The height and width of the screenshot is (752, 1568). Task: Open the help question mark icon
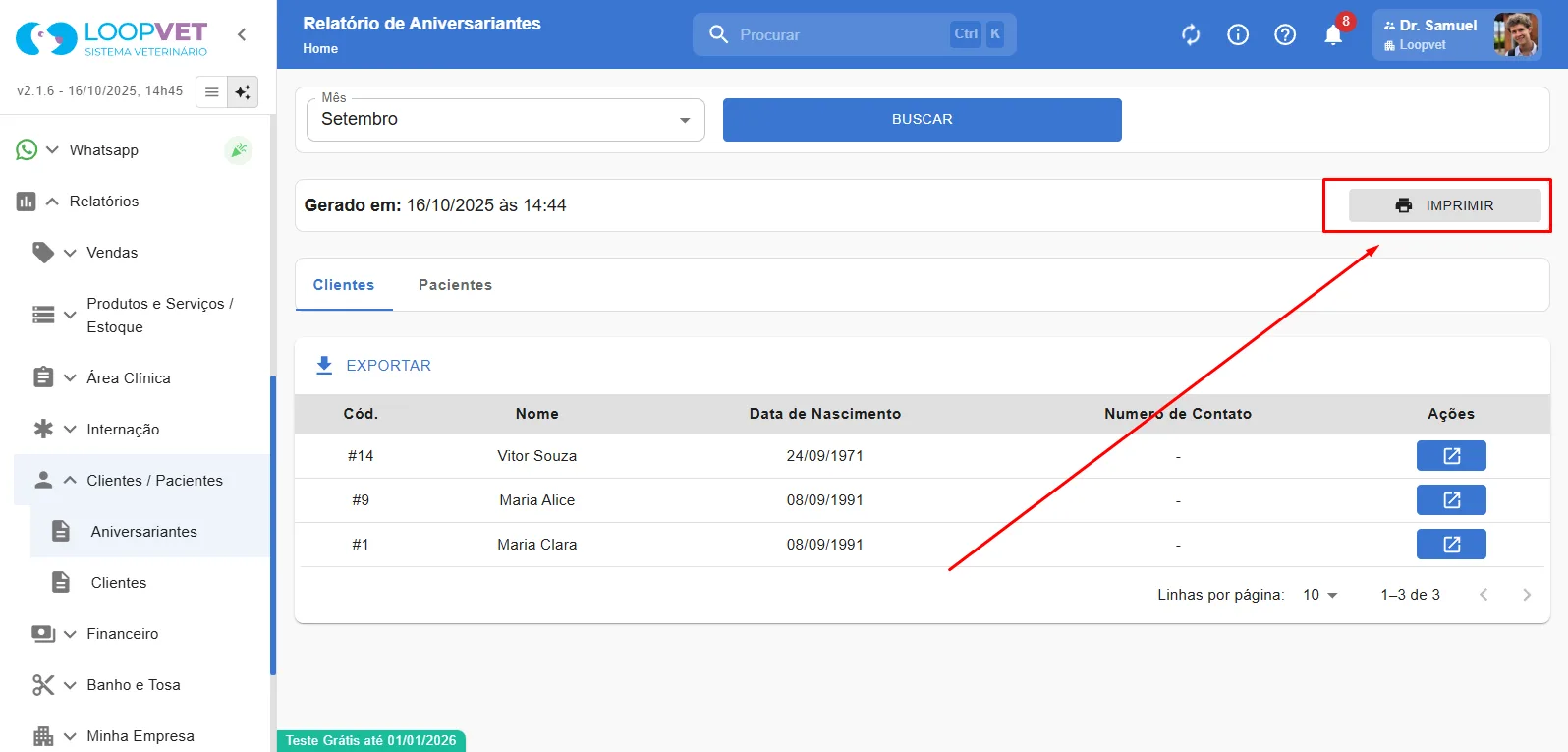coord(1285,35)
